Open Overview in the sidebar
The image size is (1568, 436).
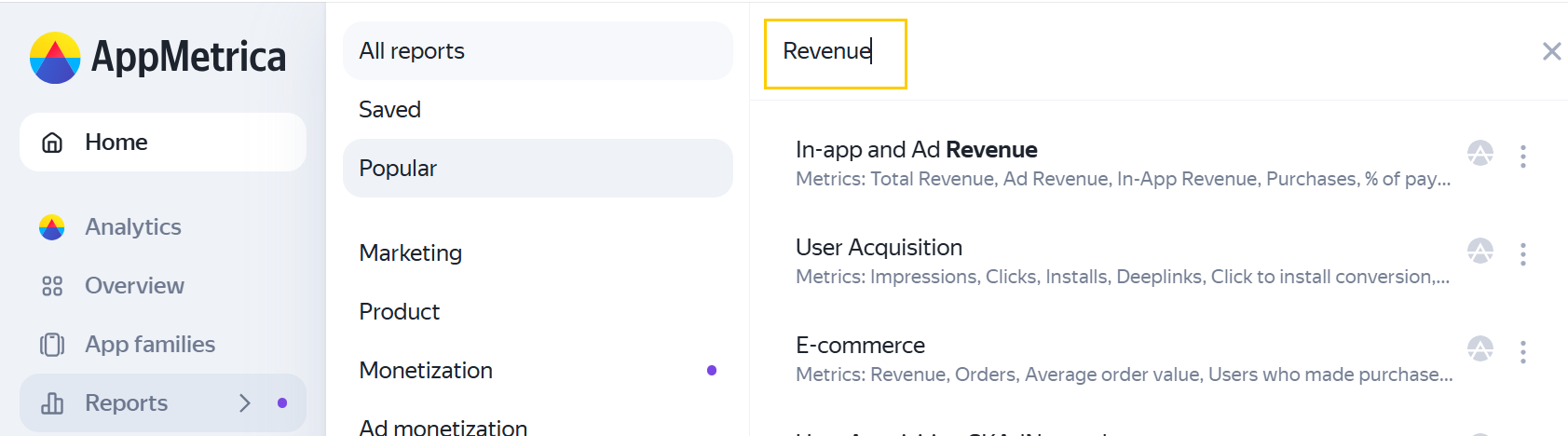(x=163, y=286)
